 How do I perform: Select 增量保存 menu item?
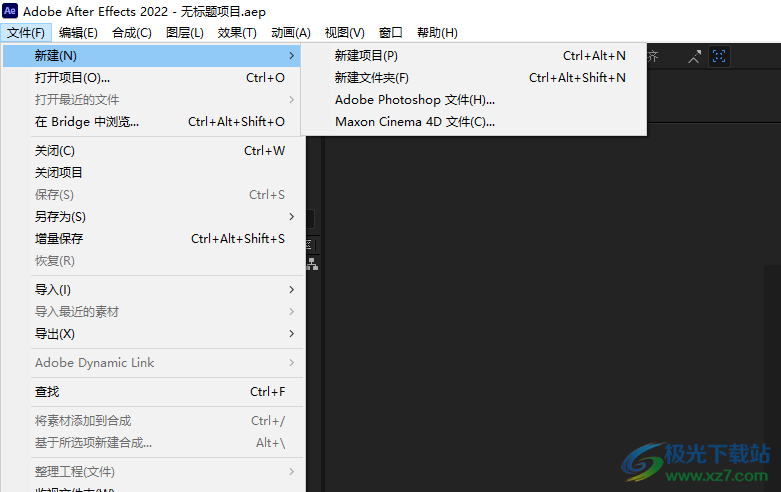tap(152, 239)
